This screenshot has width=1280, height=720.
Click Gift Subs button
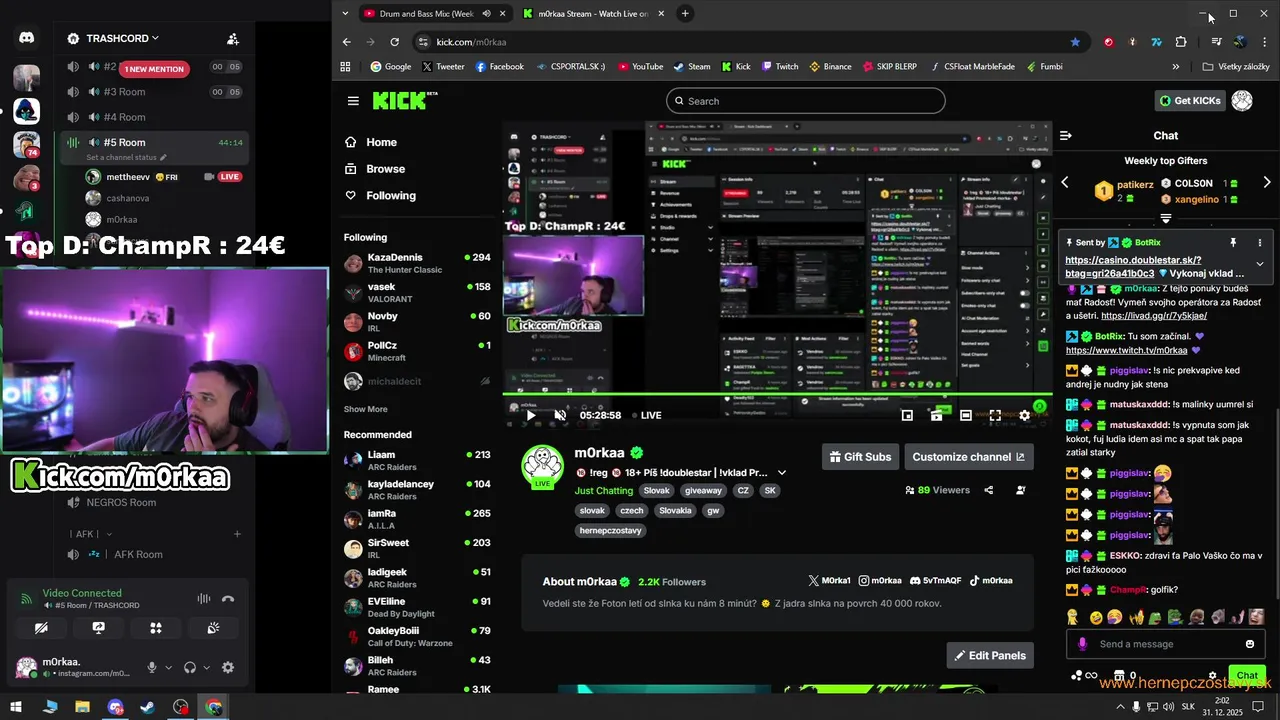point(860,457)
